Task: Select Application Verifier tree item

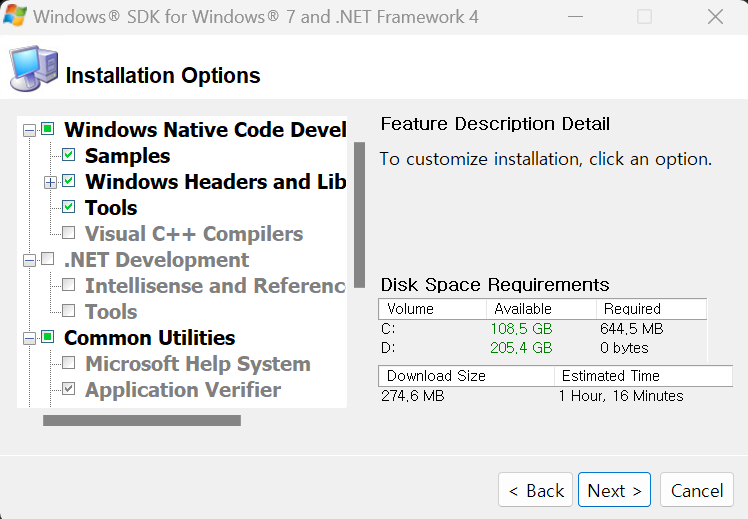Action: (183, 390)
